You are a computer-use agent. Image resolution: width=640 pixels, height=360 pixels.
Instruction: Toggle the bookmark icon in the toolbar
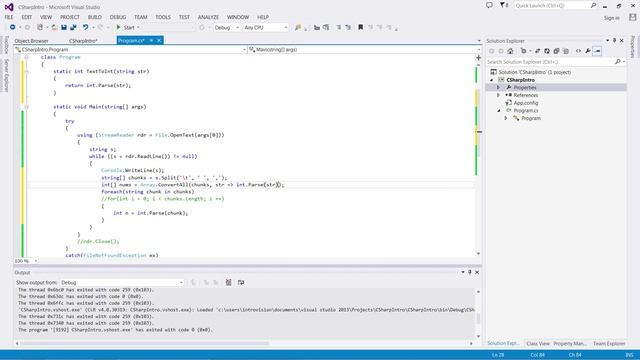[360, 27]
